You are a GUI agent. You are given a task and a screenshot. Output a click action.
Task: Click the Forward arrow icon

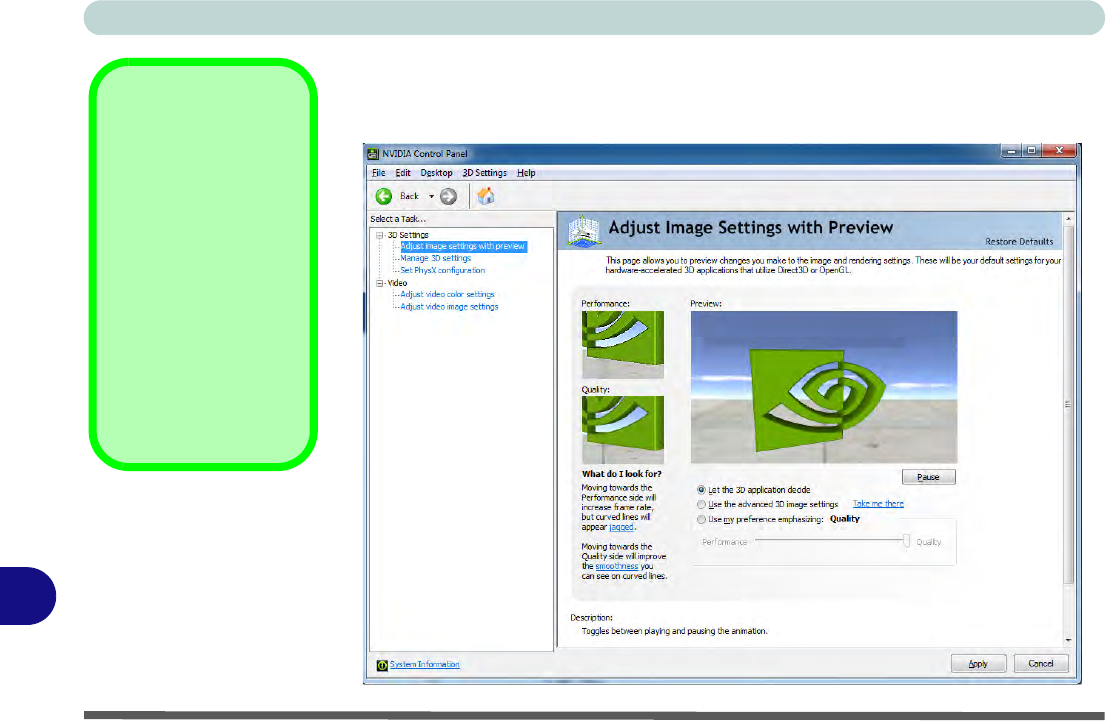[x=449, y=196]
